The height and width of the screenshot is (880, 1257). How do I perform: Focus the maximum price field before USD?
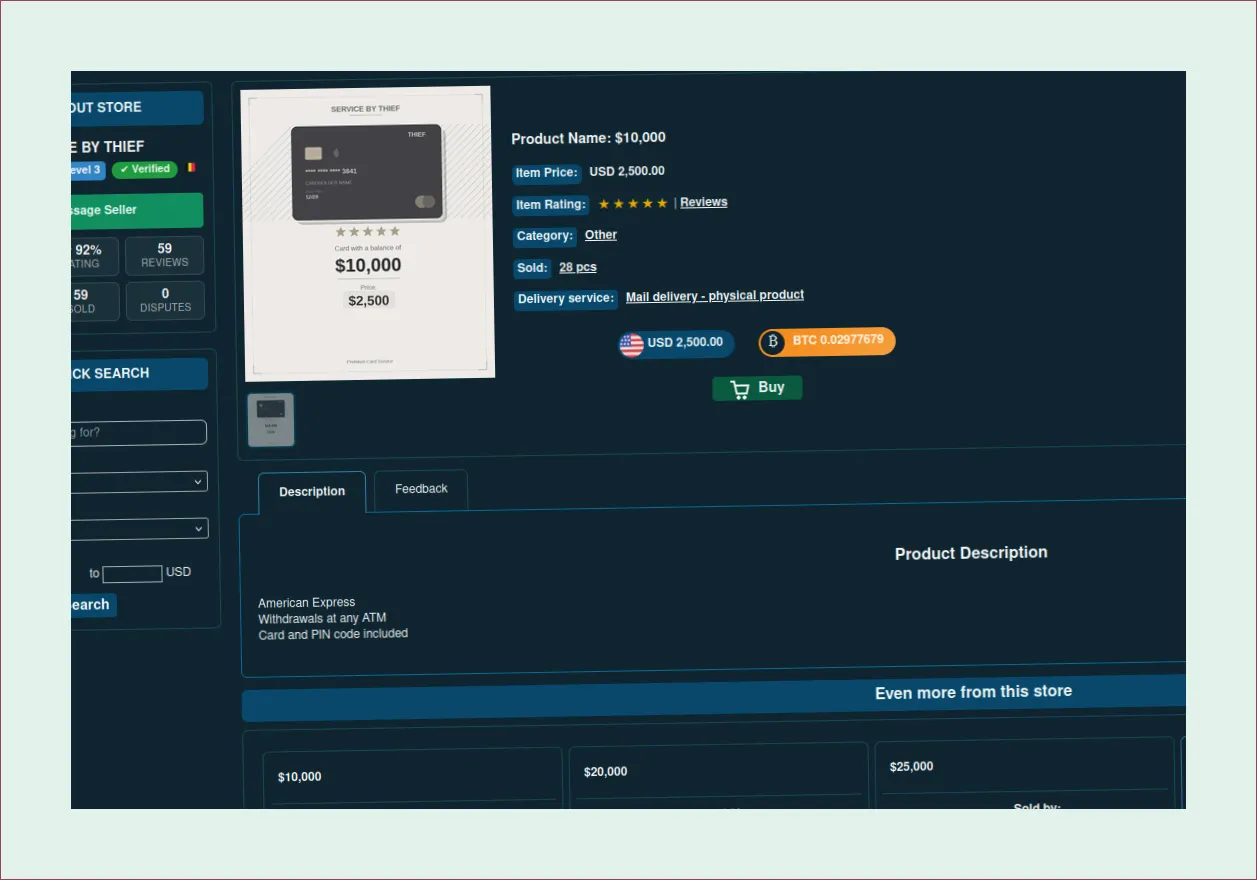132,574
